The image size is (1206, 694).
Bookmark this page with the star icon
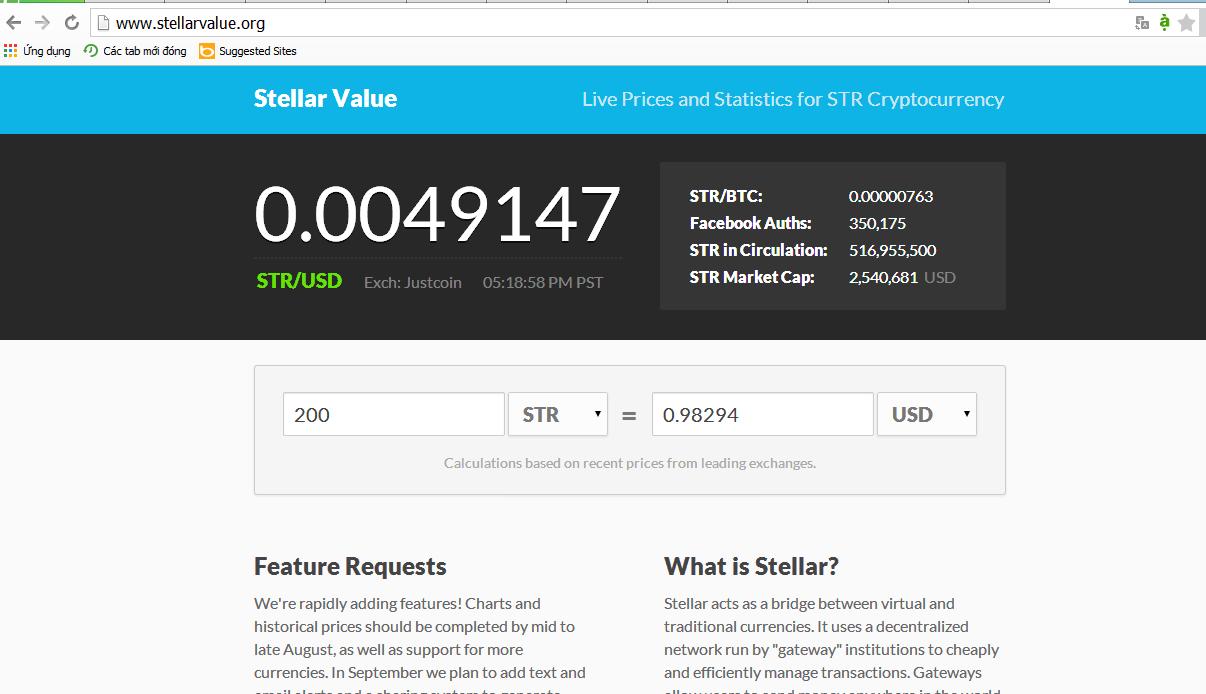[1187, 22]
